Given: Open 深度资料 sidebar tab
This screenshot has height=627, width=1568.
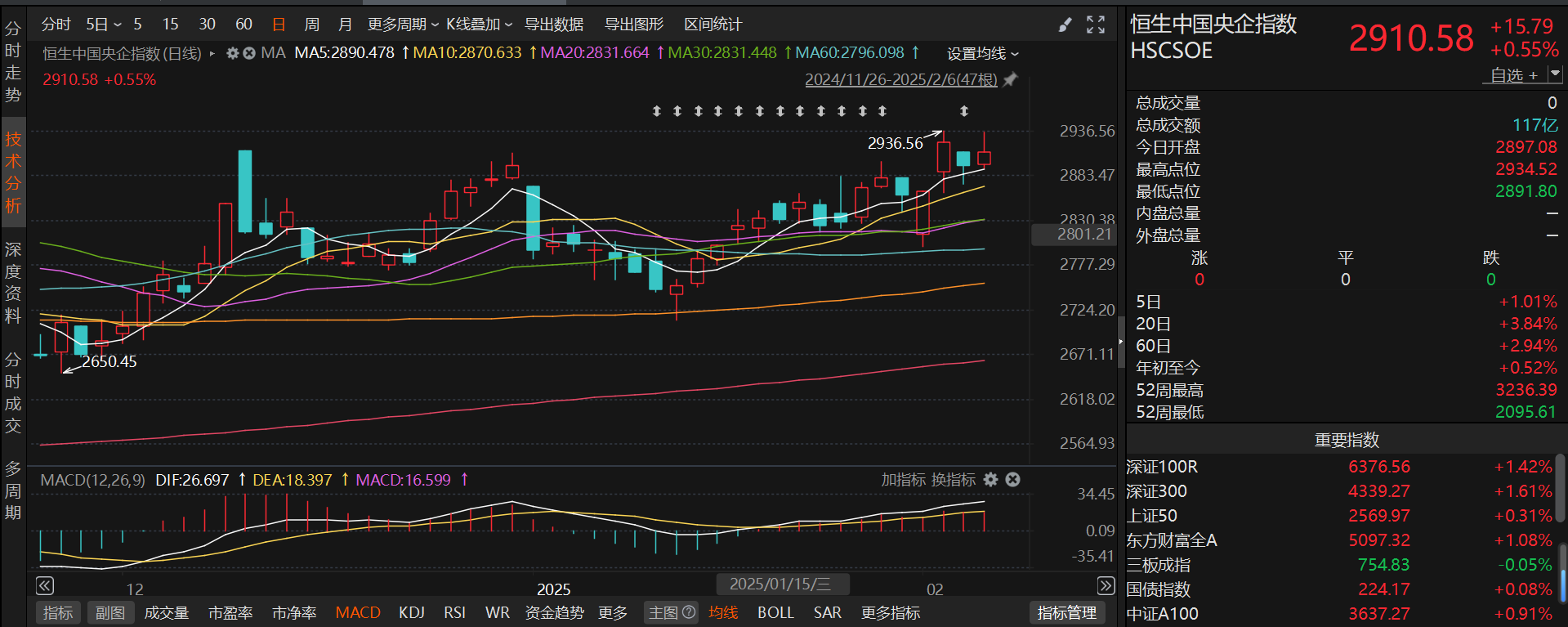Looking at the screenshot, I should 13,282.
